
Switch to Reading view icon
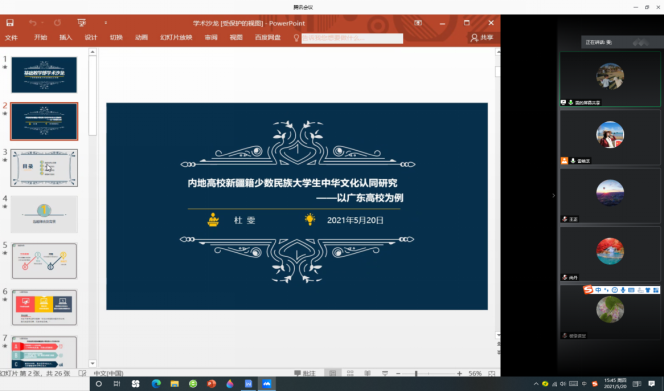click(368, 373)
